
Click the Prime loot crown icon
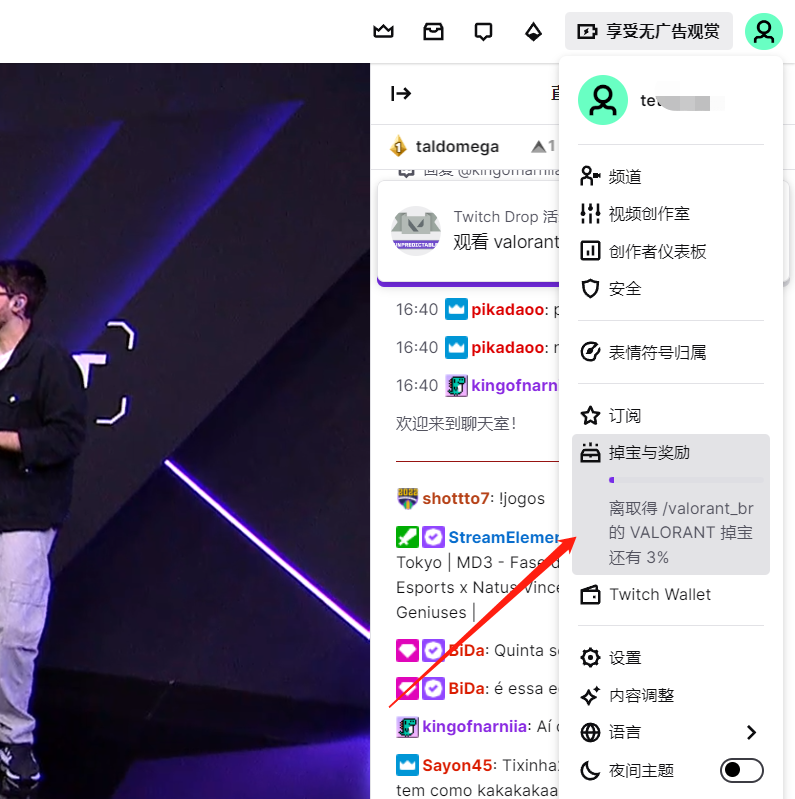point(383,32)
